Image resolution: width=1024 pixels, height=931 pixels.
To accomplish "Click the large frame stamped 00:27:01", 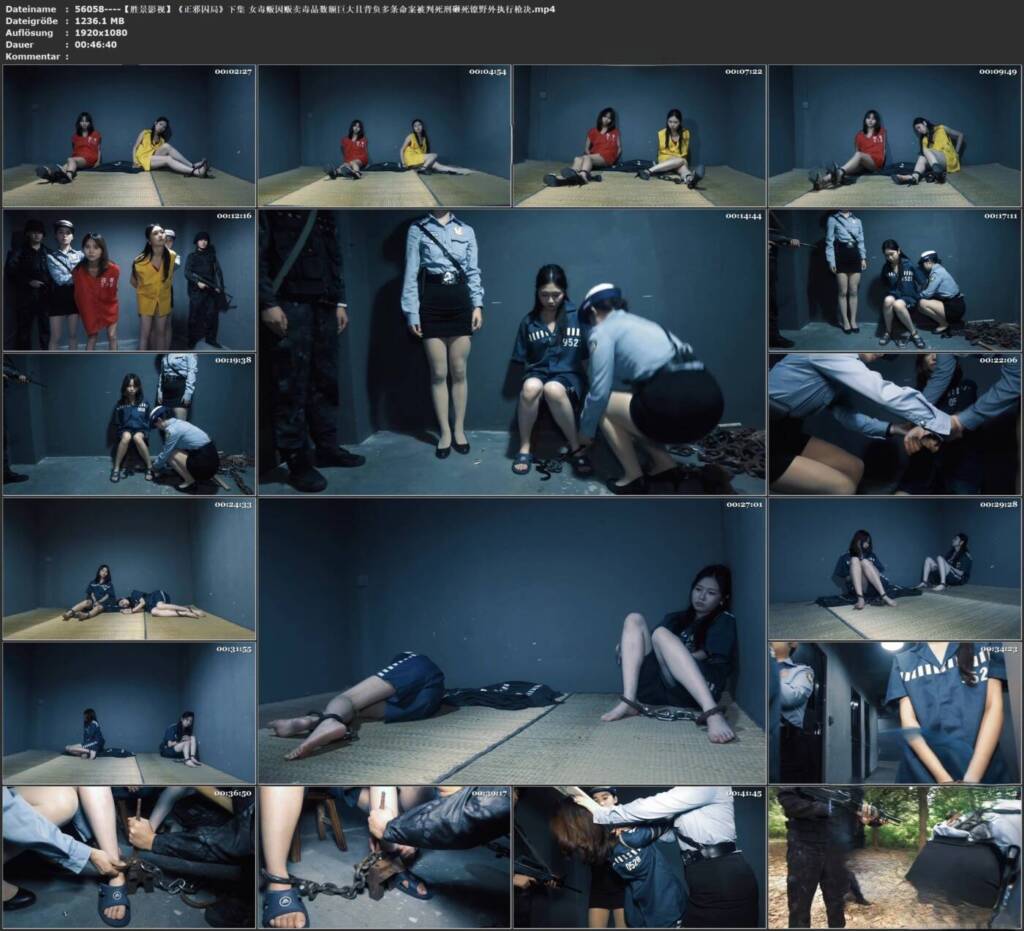I will (512, 641).
